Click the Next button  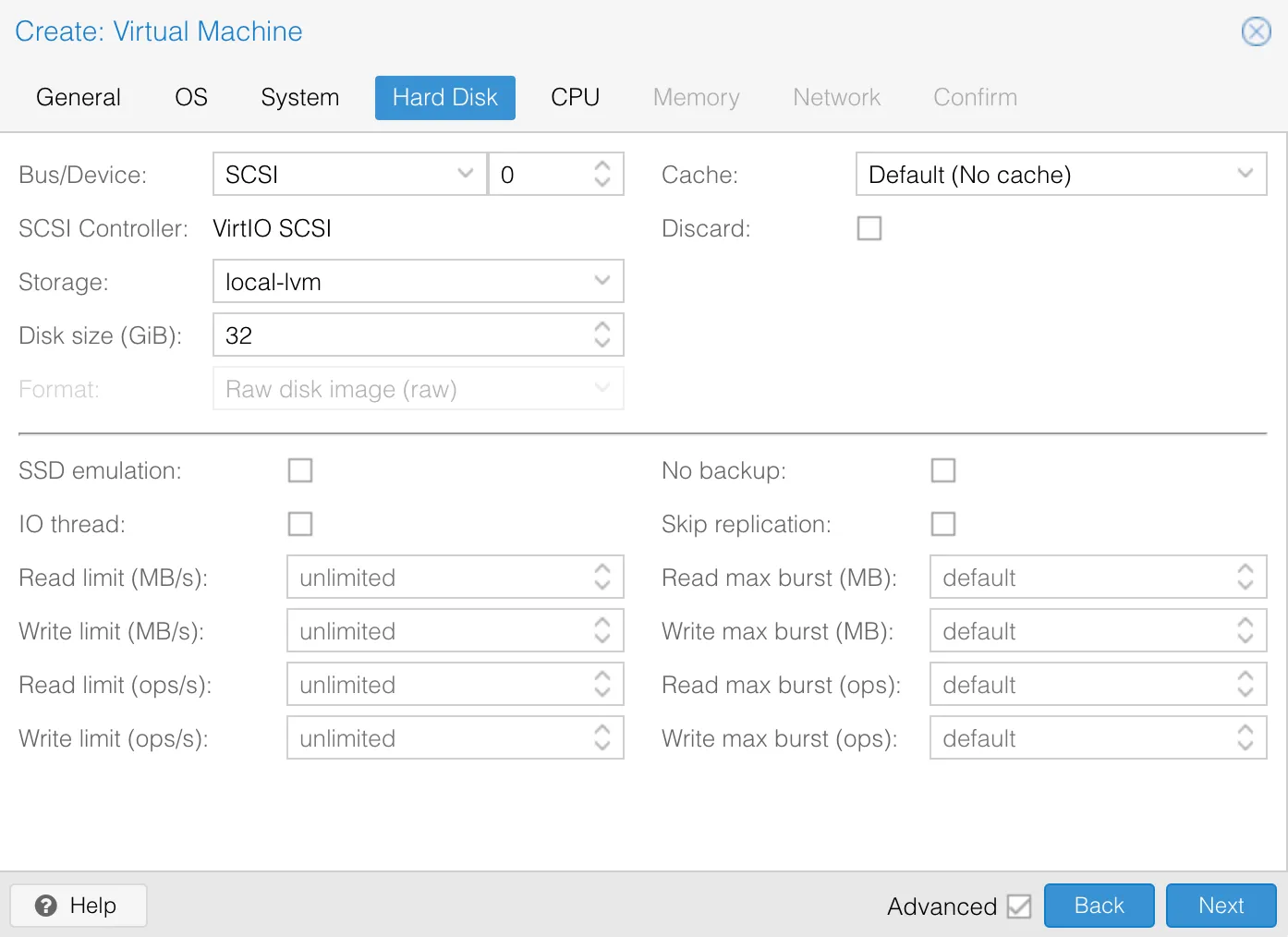click(1221, 906)
